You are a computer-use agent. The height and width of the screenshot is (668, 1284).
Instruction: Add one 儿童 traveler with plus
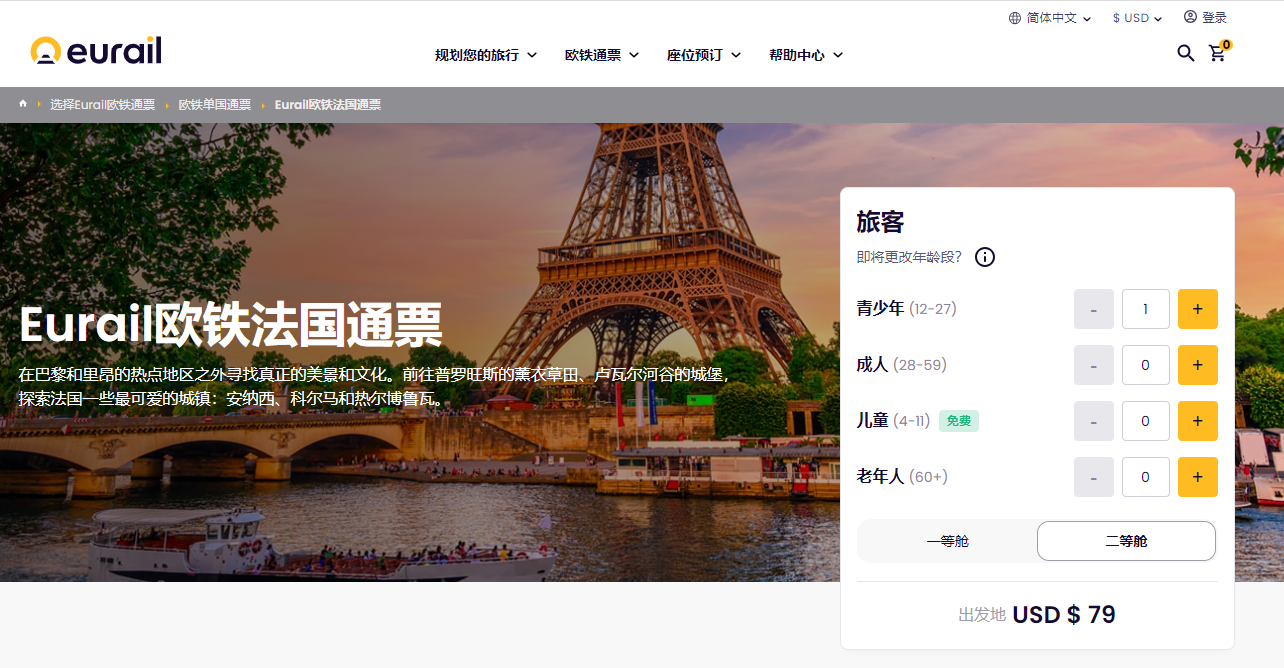(1197, 421)
